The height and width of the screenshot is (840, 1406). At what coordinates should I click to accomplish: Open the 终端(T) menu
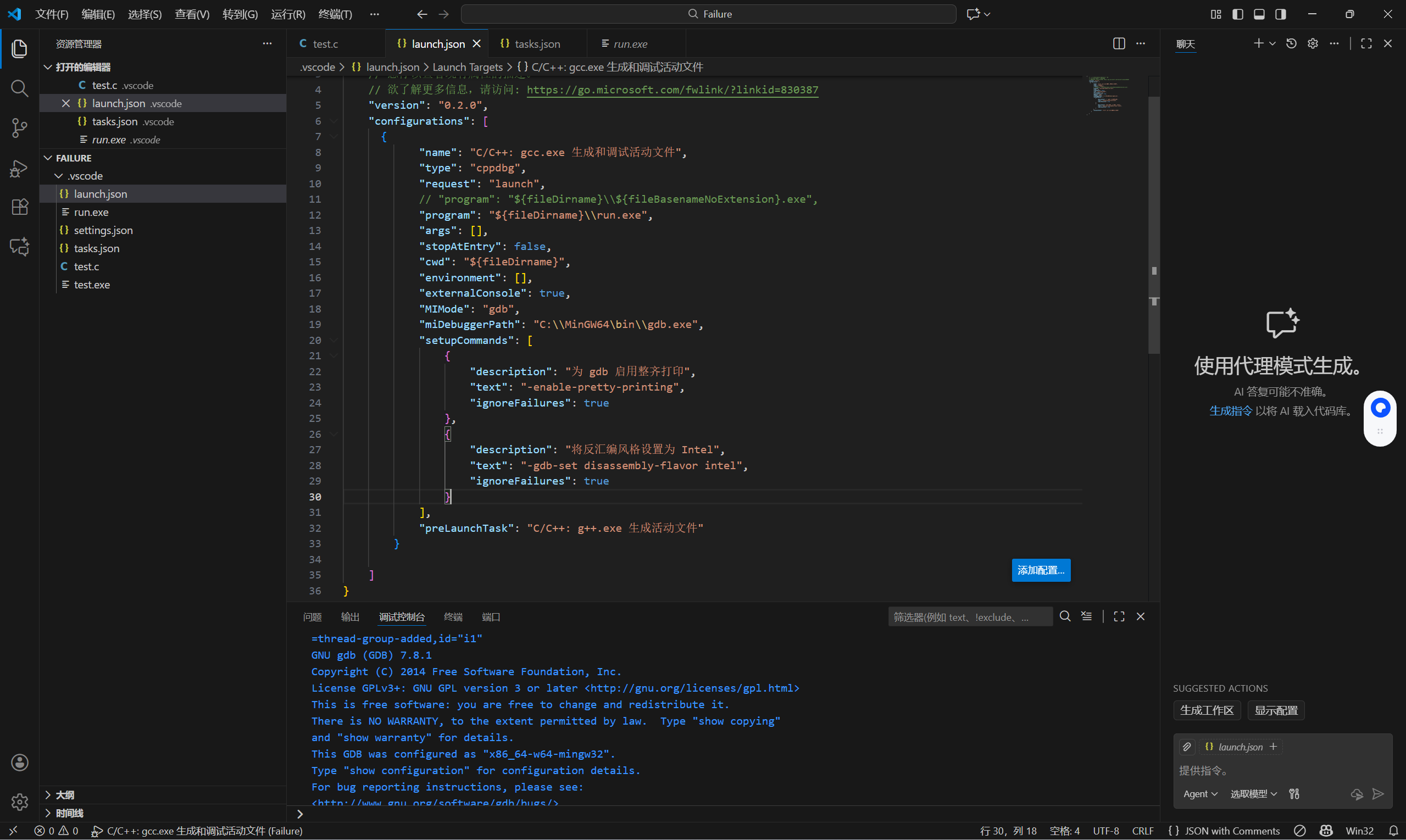pyautogui.click(x=335, y=14)
